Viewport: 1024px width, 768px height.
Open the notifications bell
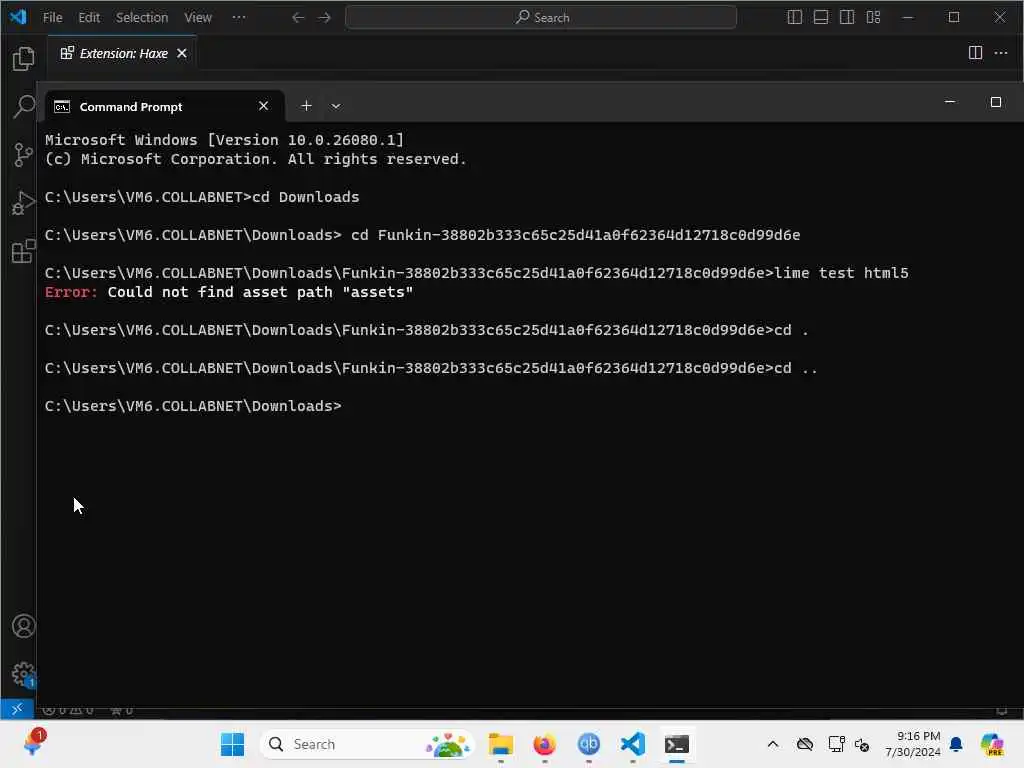(x=956, y=744)
